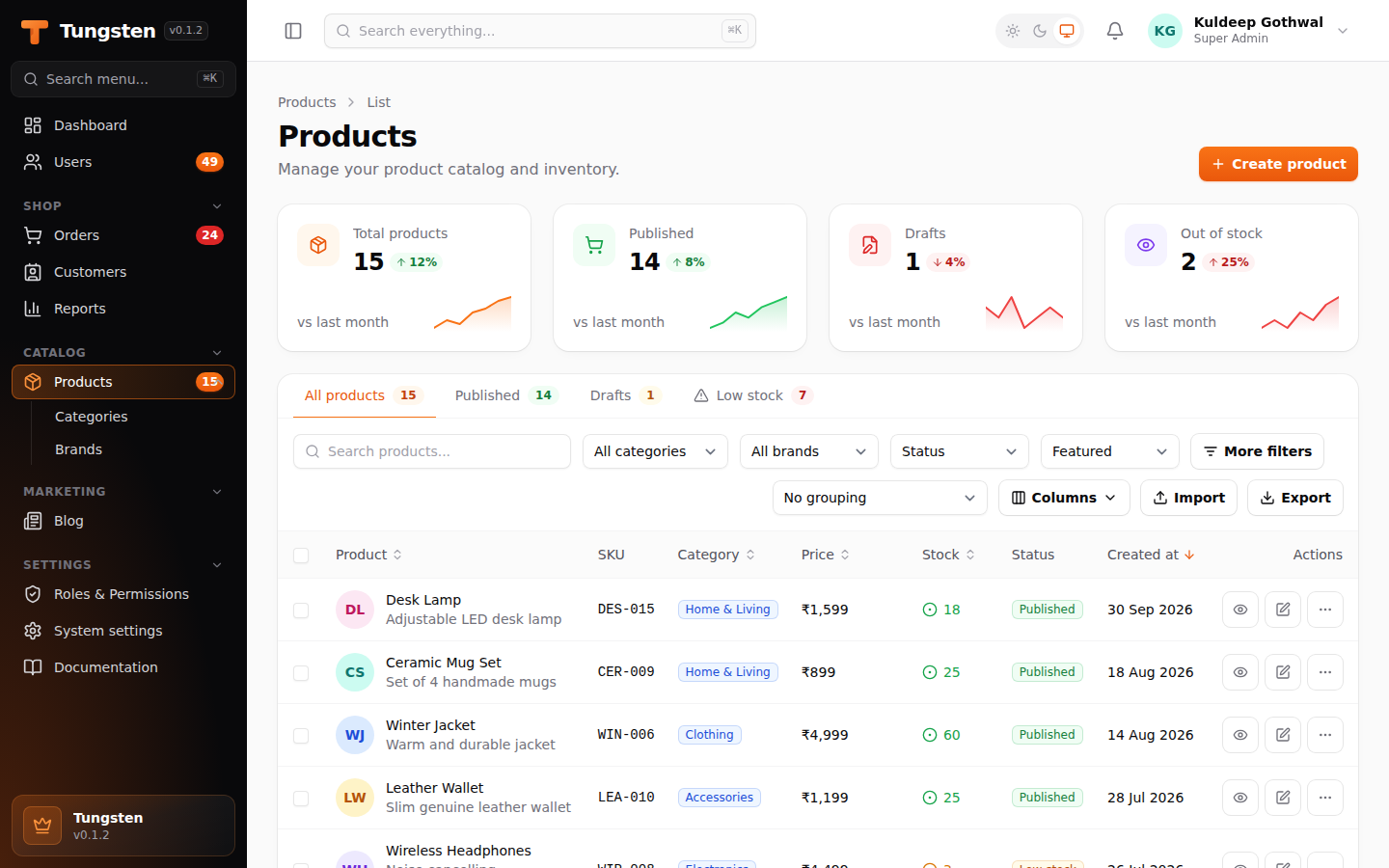
Task: Click the Import button
Action: pos(1188,498)
